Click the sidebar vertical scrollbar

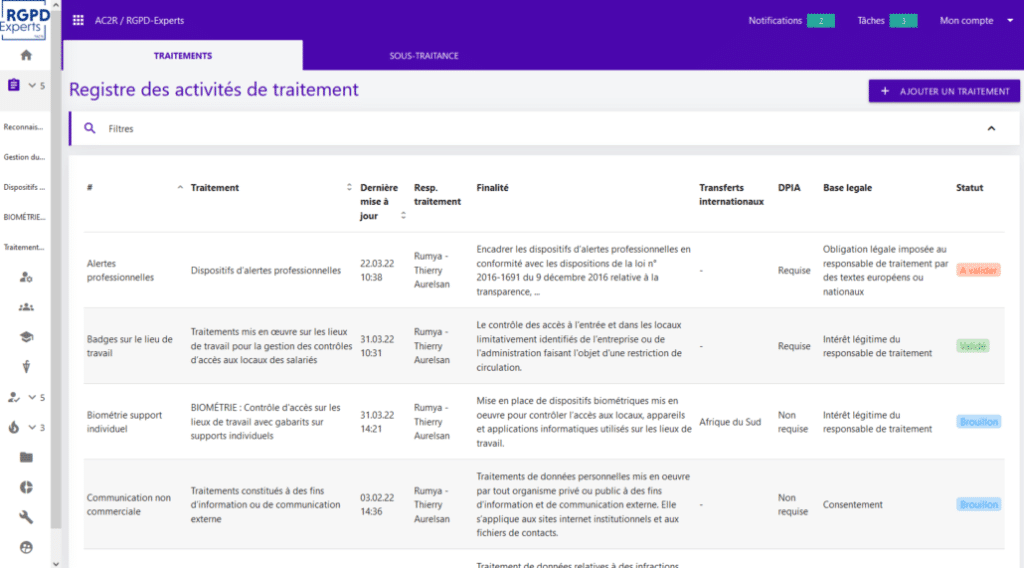point(56,268)
